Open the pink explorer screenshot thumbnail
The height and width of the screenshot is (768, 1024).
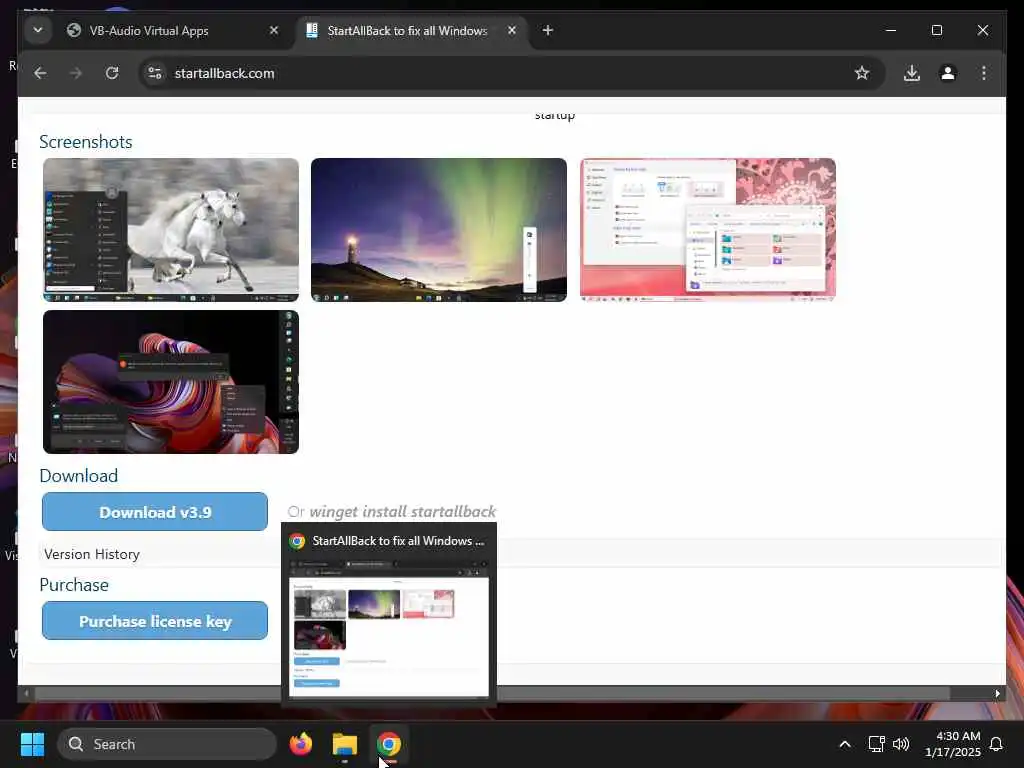pyautogui.click(x=708, y=230)
